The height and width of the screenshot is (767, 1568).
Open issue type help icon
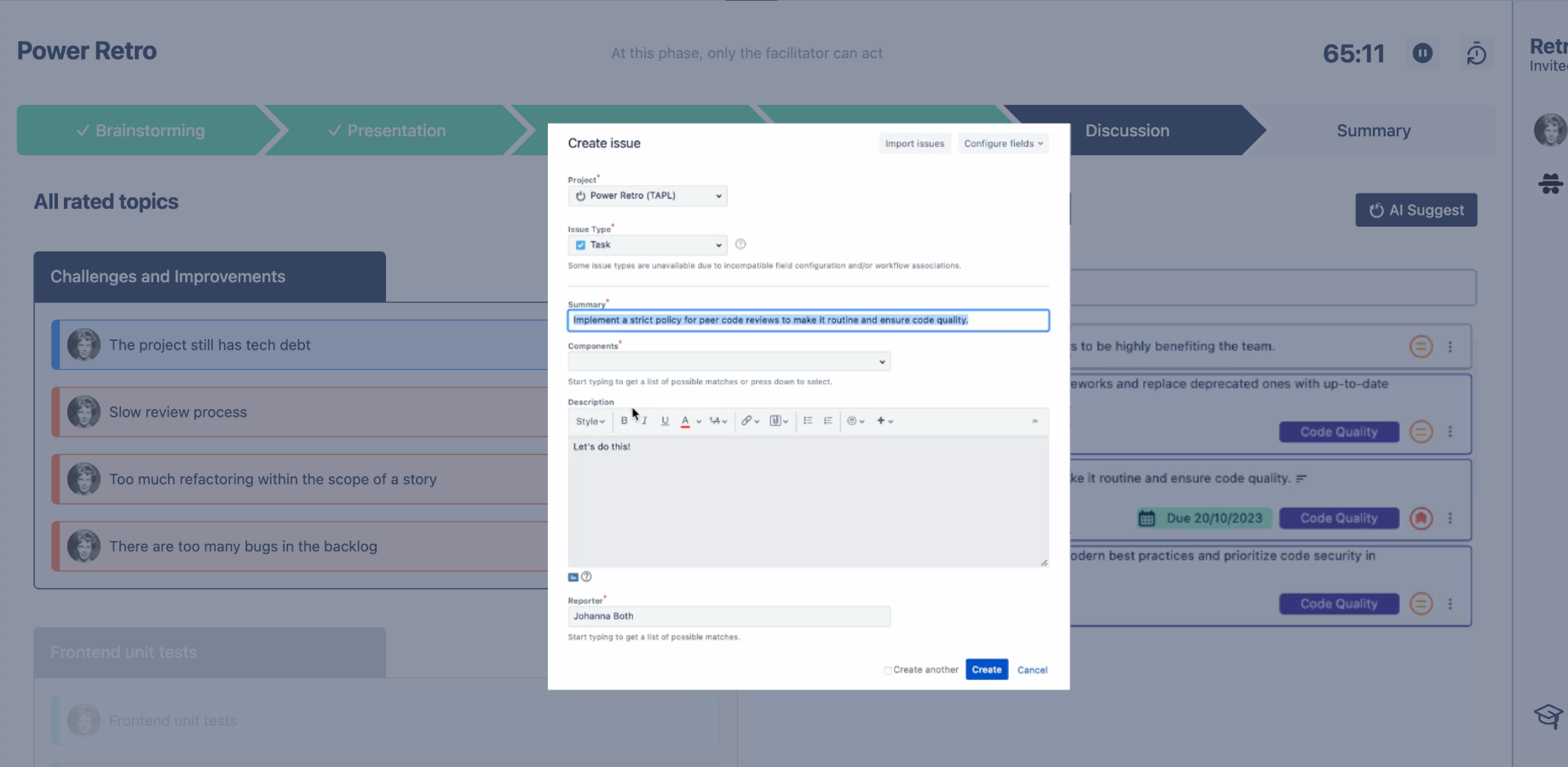[x=741, y=245]
